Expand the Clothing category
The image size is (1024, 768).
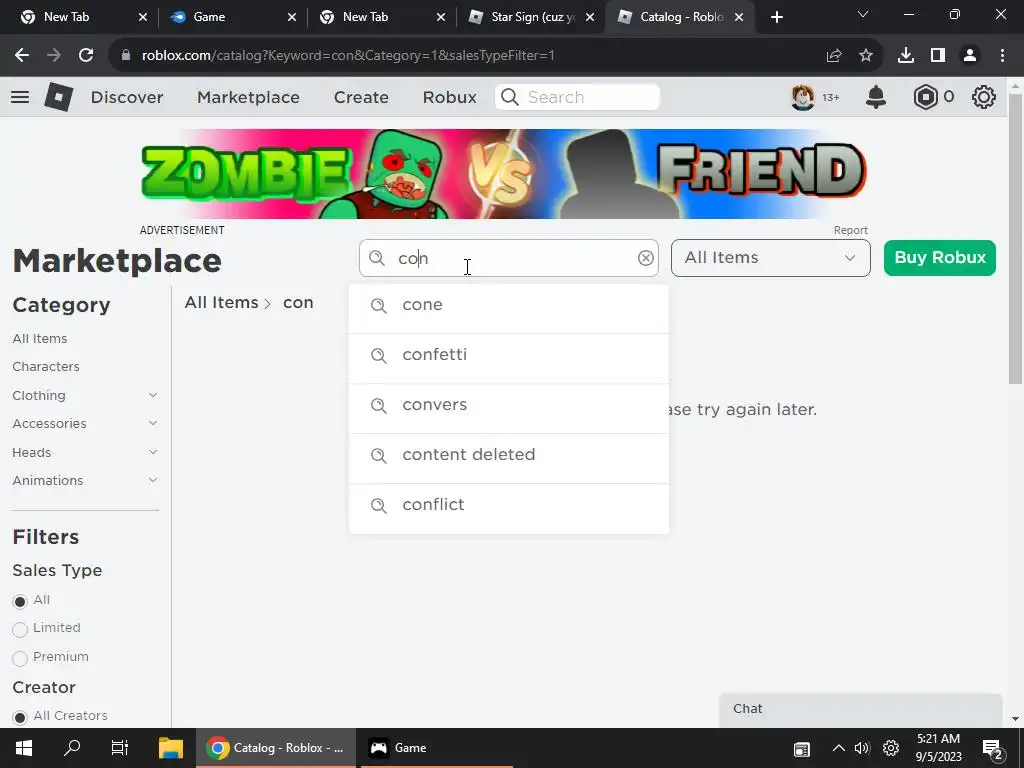point(153,395)
